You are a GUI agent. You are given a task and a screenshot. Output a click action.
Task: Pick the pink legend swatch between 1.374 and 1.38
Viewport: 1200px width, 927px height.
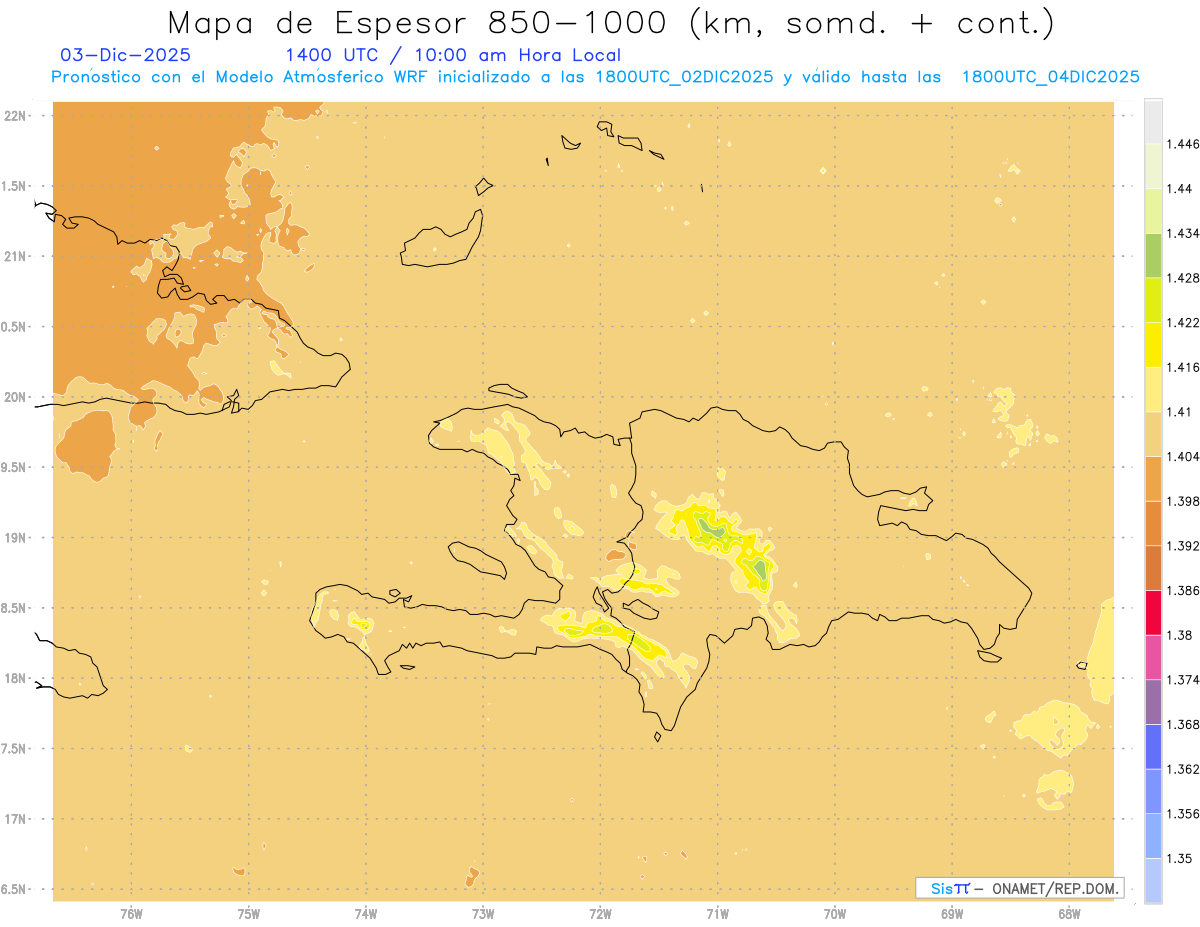1153,656
